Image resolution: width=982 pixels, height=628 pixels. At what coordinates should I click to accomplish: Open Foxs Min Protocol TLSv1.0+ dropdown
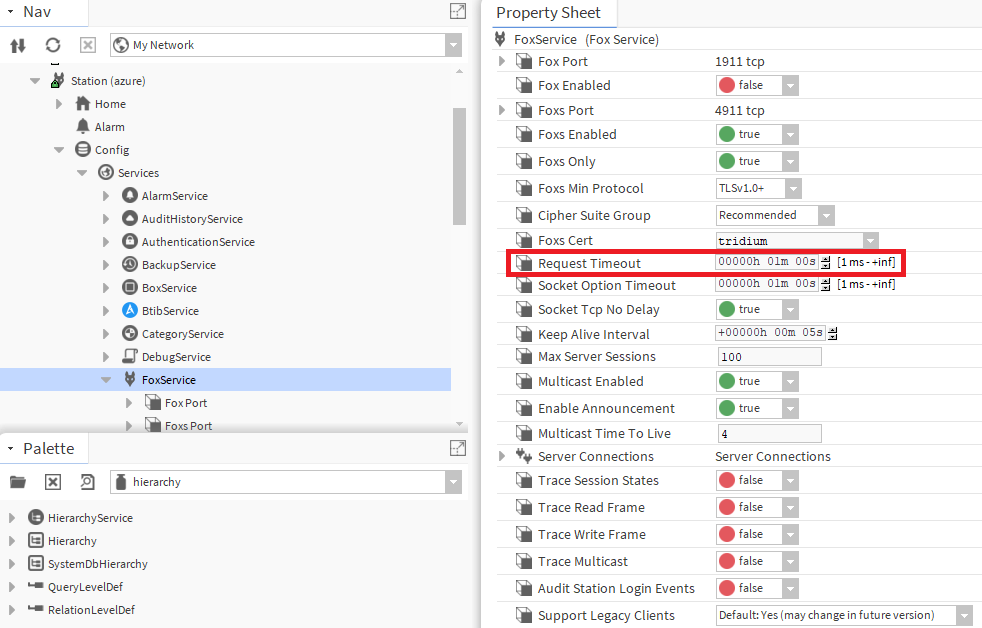[x=792, y=189]
